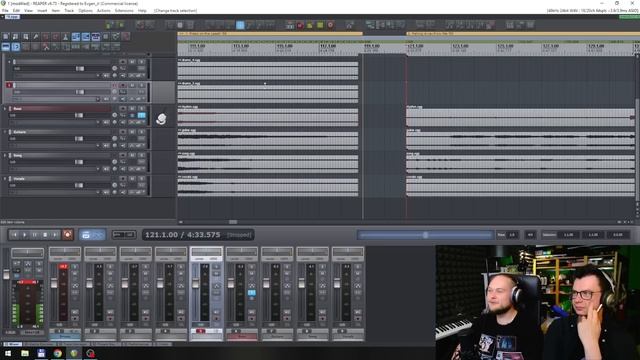This screenshot has height=360, width=640.
Task: Click the red Bass label on mixer strip
Action: click(x=242, y=337)
